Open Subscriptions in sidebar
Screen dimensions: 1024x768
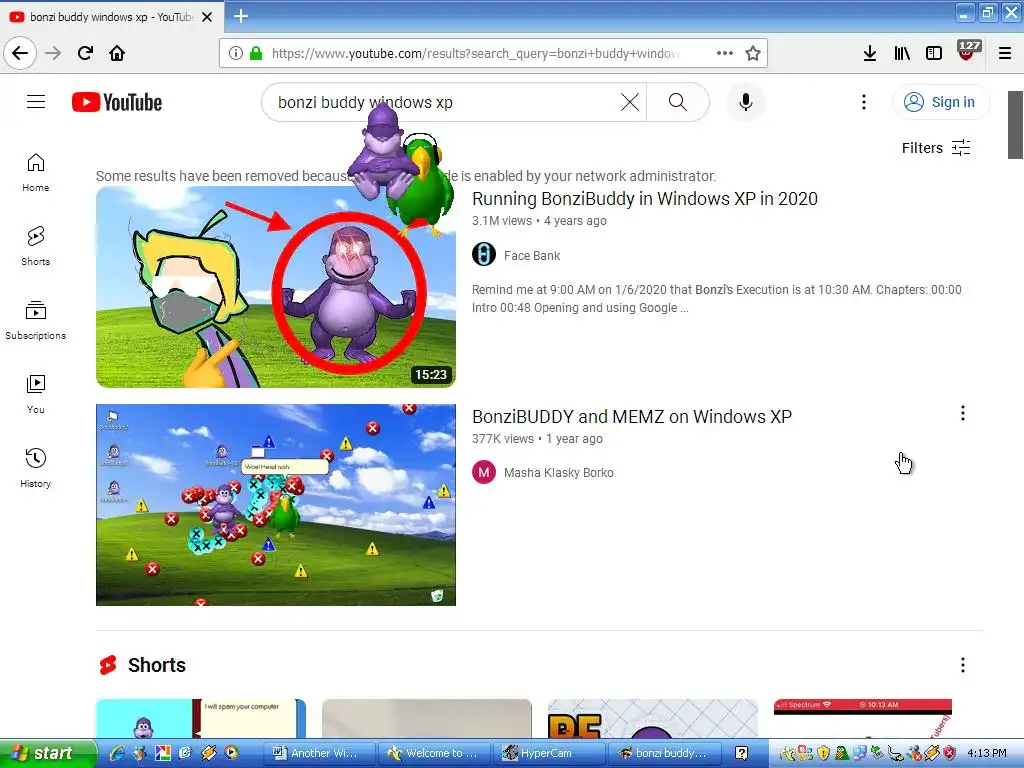tap(35, 320)
